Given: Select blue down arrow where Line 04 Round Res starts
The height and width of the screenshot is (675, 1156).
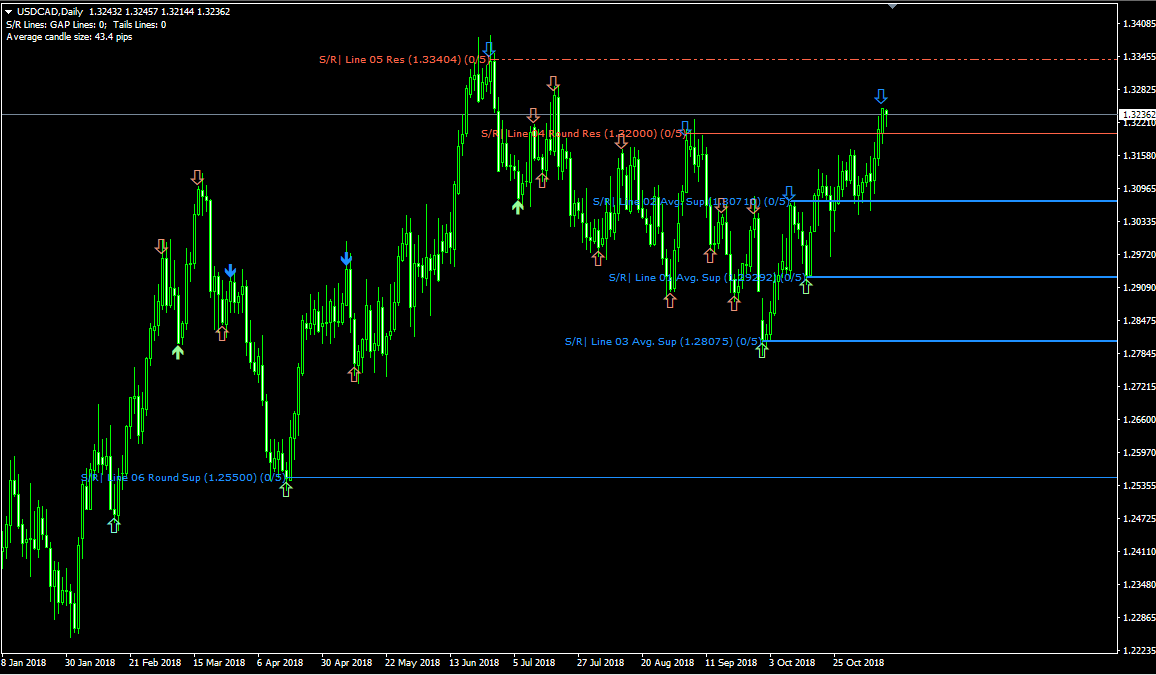Looking at the screenshot, I should (685, 127).
